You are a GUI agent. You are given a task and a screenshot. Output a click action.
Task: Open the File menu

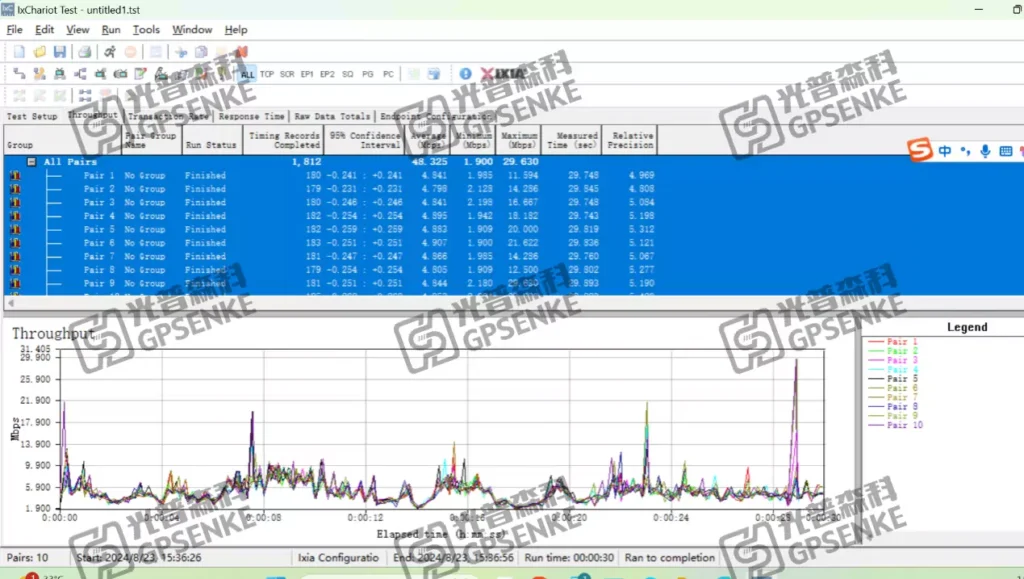14,29
